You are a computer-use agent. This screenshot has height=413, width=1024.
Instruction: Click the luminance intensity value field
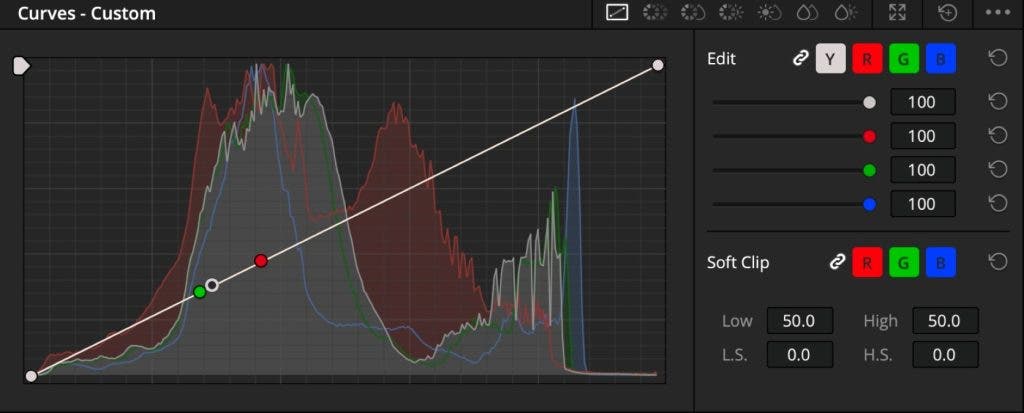click(923, 103)
